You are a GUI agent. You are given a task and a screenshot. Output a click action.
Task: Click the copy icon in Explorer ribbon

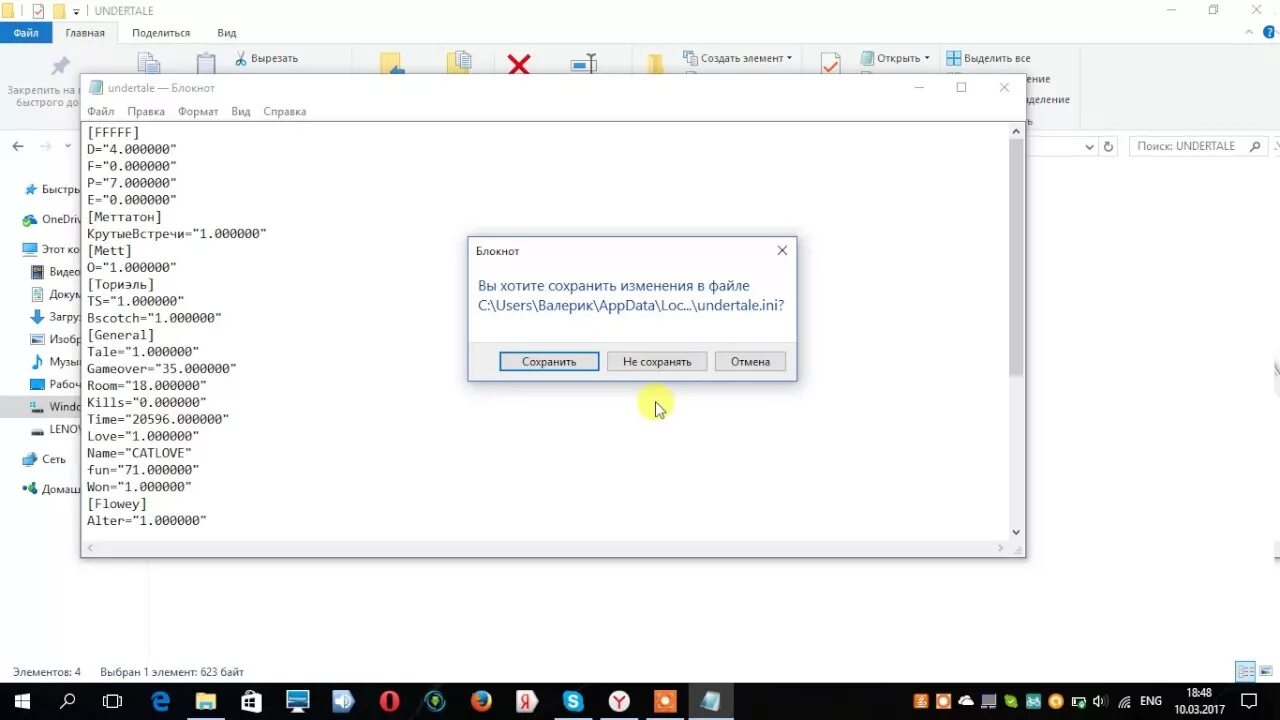pyautogui.click(x=148, y=63)
